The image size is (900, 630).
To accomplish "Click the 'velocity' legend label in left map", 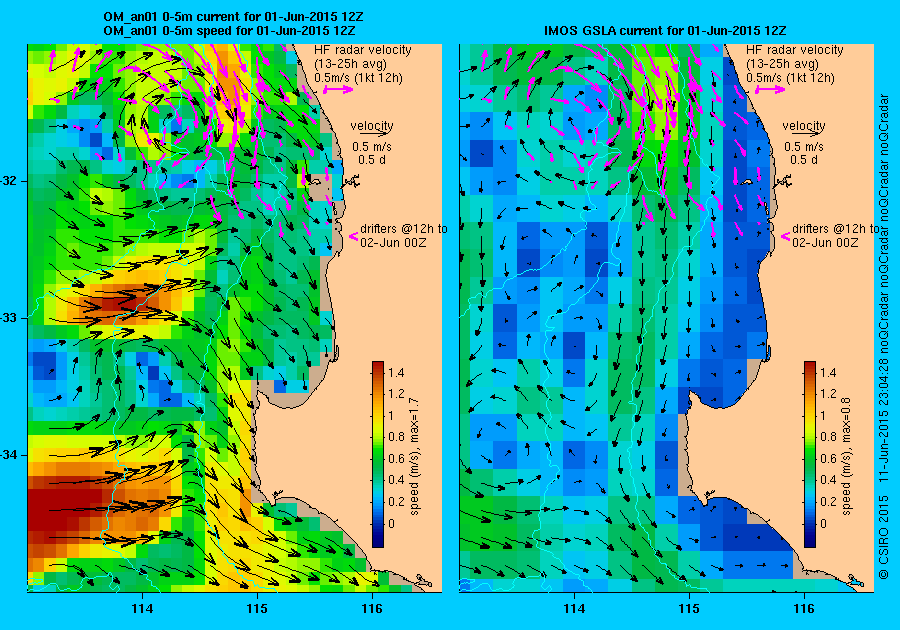I will [372, 125].
